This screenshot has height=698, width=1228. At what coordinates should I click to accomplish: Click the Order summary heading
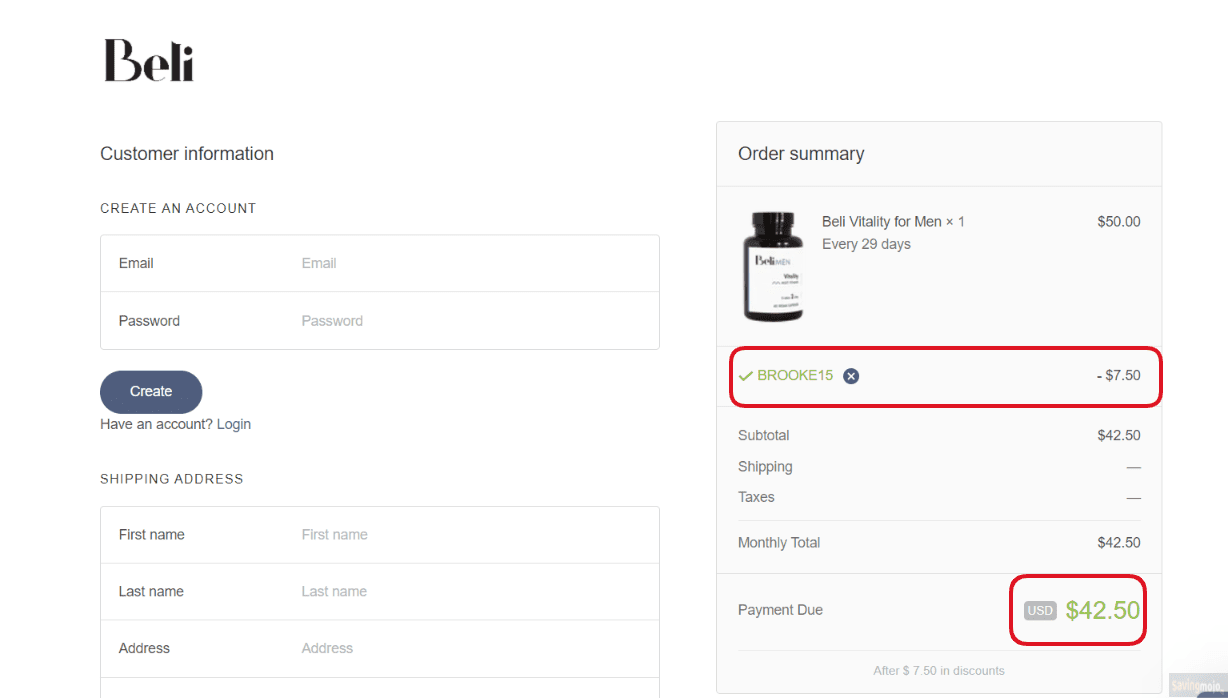(801, 154)
